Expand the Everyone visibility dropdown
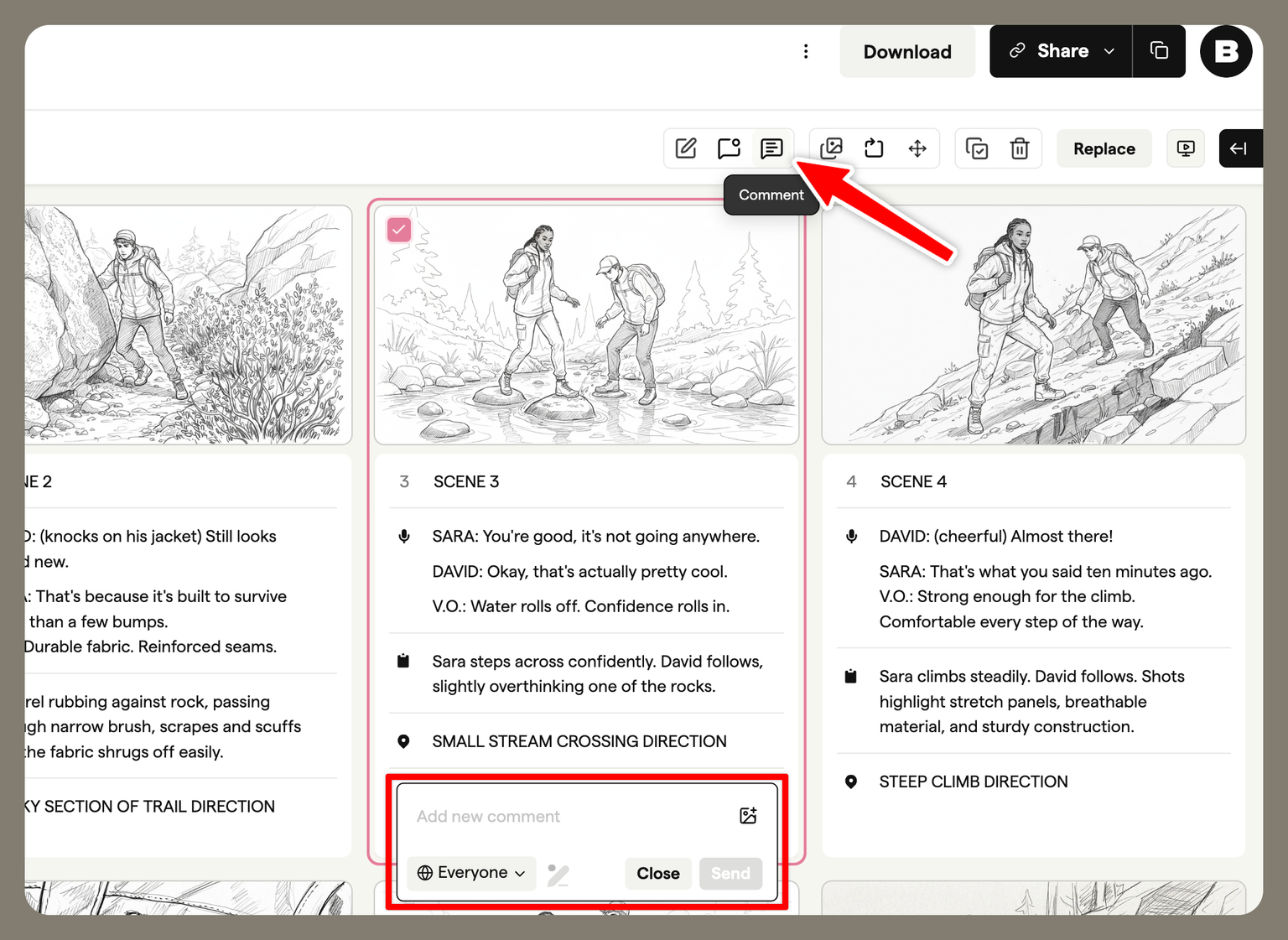1288x940 pixels. 471,873
